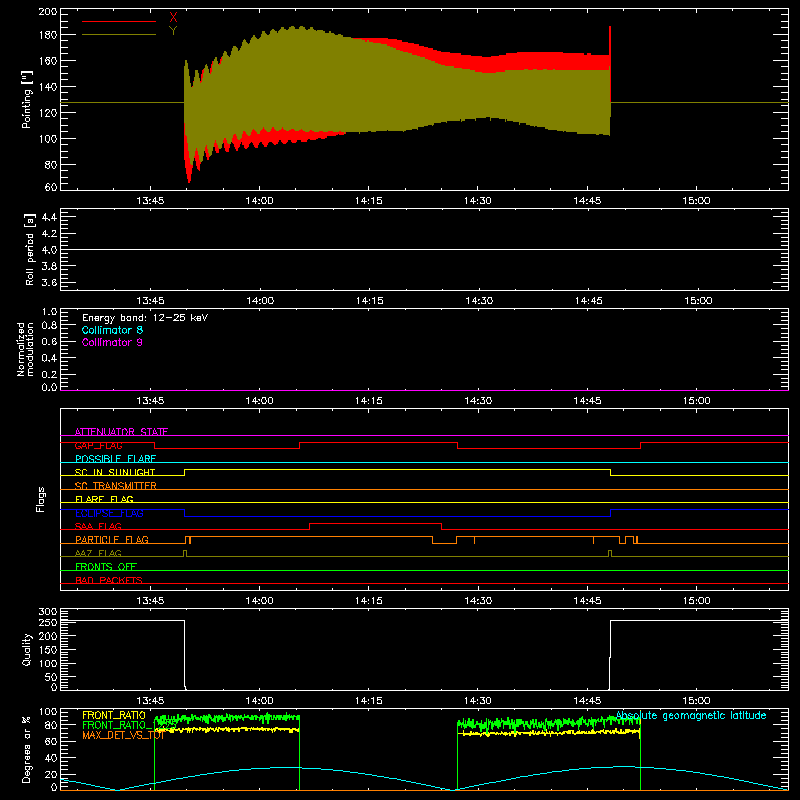Image resolution: width=800 pixels, height=800 pixels.
Task: Select the 'Energy band: 12-25 keV' text
Action: pyautogui.click(x=145, y=318)
